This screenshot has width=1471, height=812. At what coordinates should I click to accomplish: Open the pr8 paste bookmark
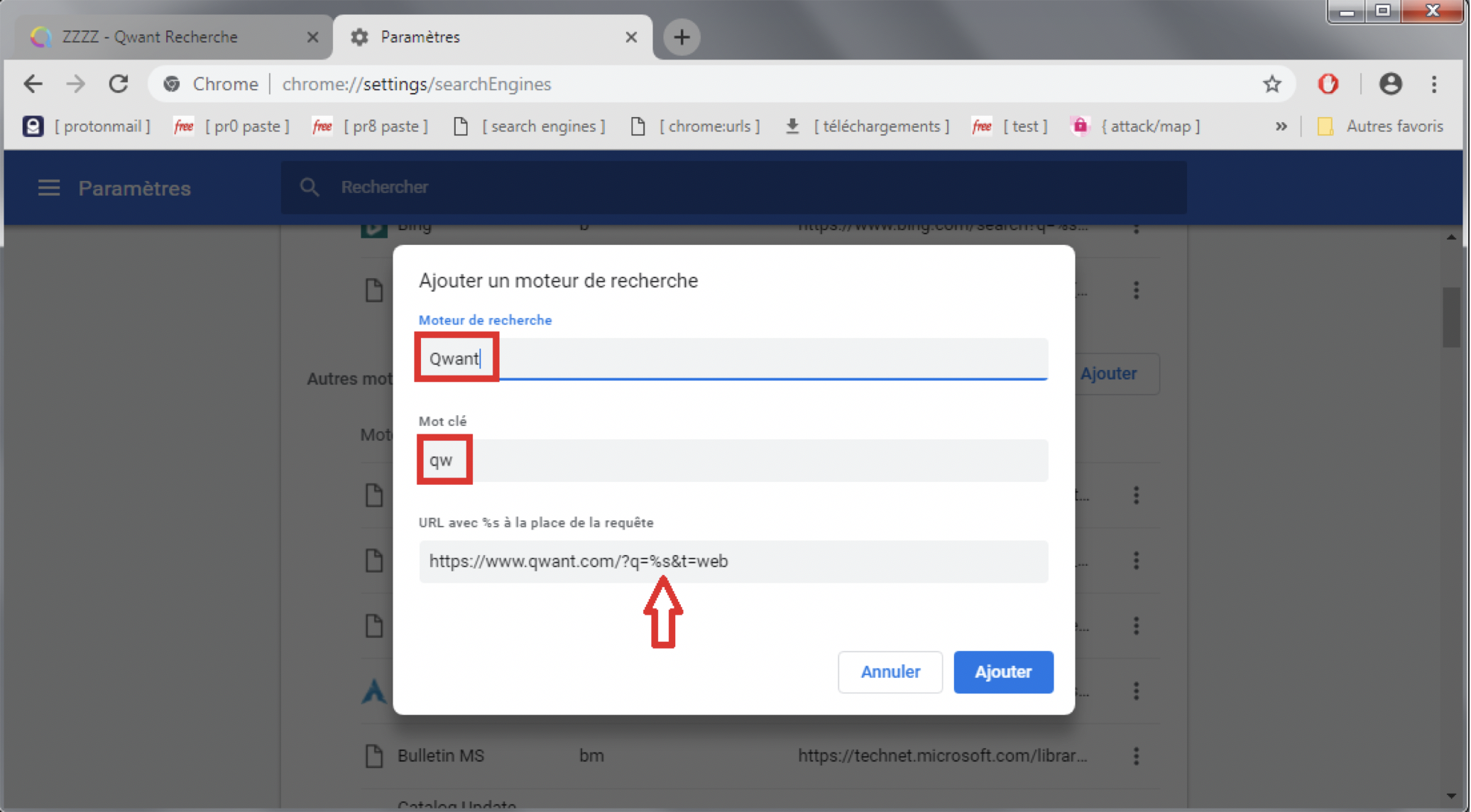[371, 126]
